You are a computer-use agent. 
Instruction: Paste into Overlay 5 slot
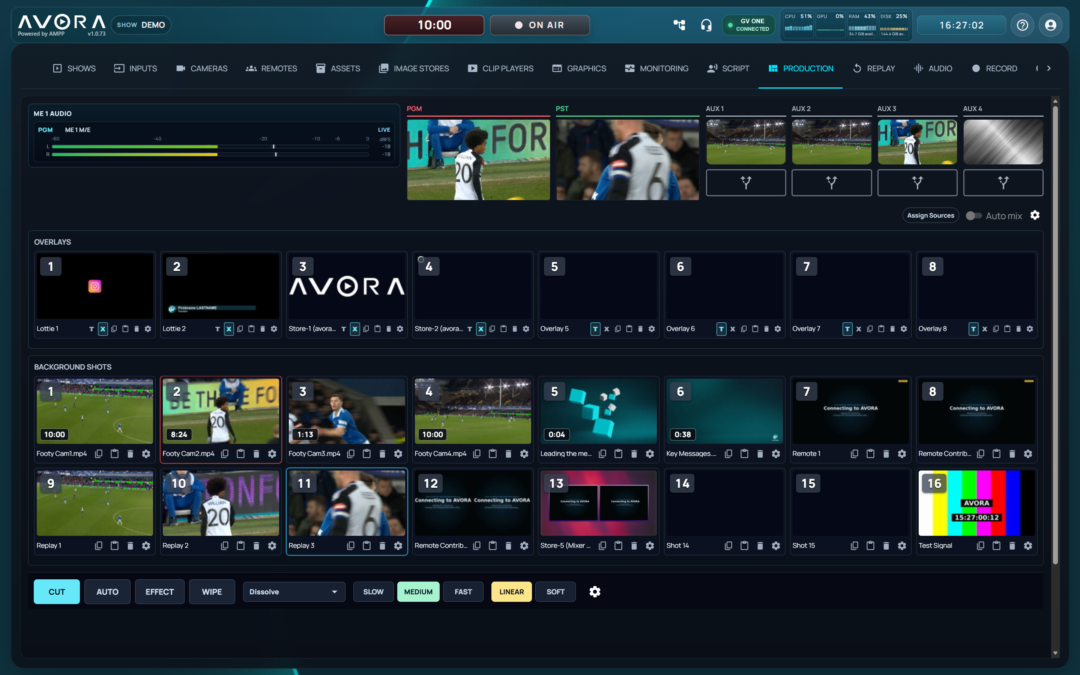tap(629, 329)
